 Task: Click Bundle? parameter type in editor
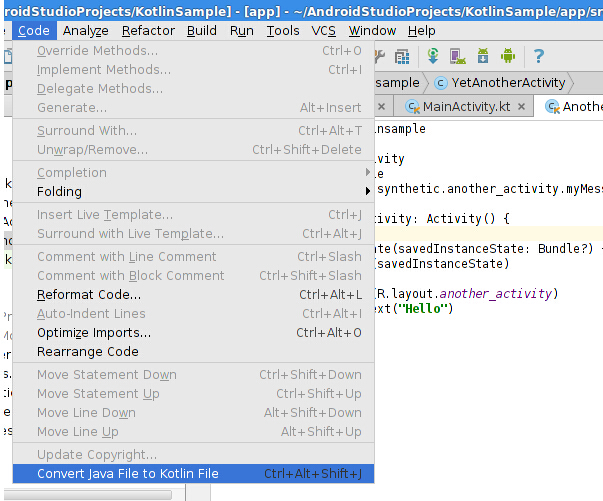click(565, 249)
